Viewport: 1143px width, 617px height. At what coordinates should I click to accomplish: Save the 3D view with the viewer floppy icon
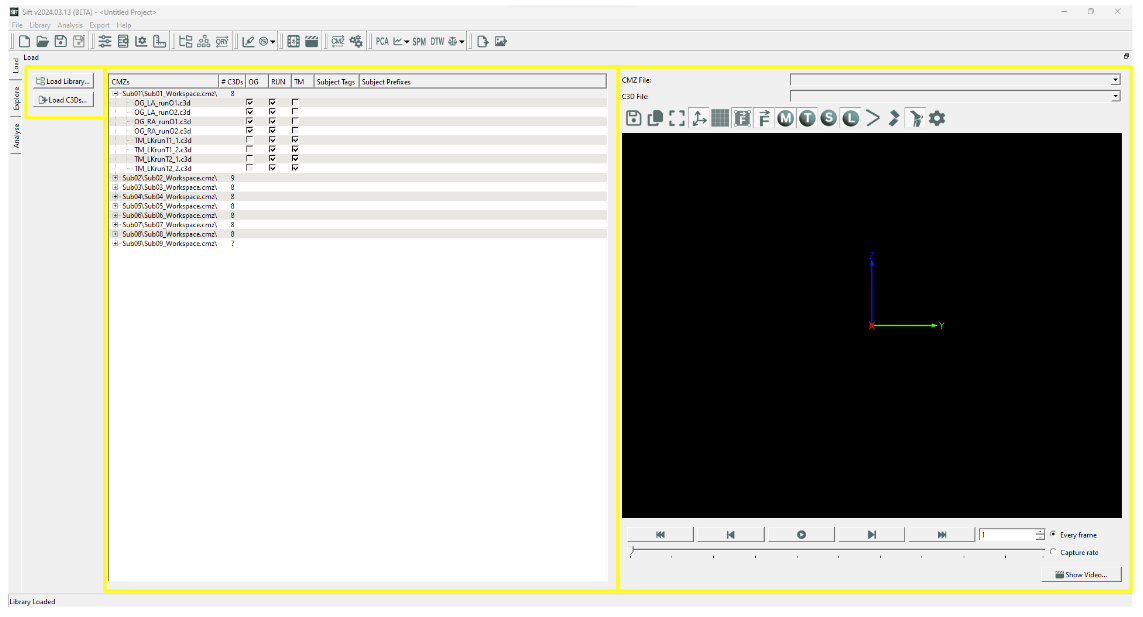coord(633,118)
